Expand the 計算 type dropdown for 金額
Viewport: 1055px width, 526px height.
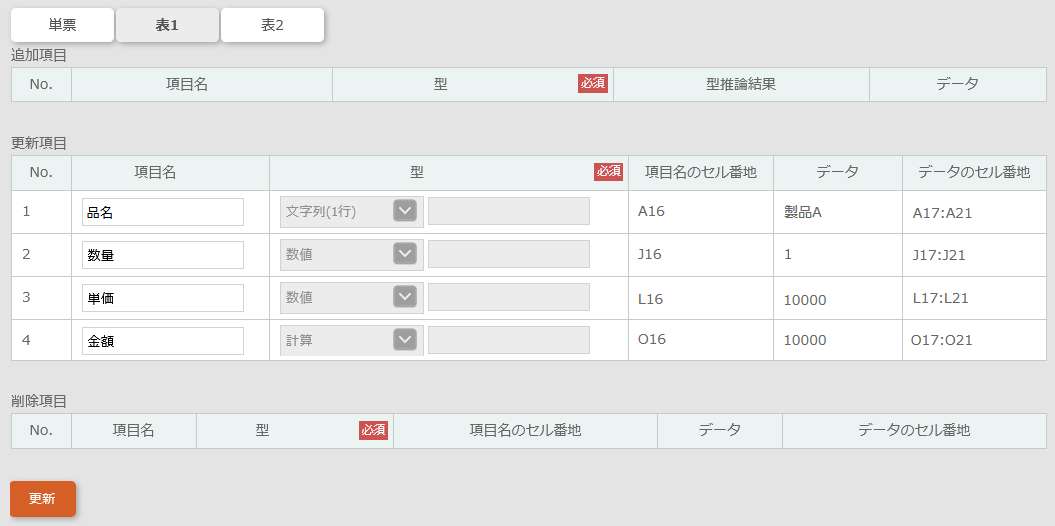[405, 340]
